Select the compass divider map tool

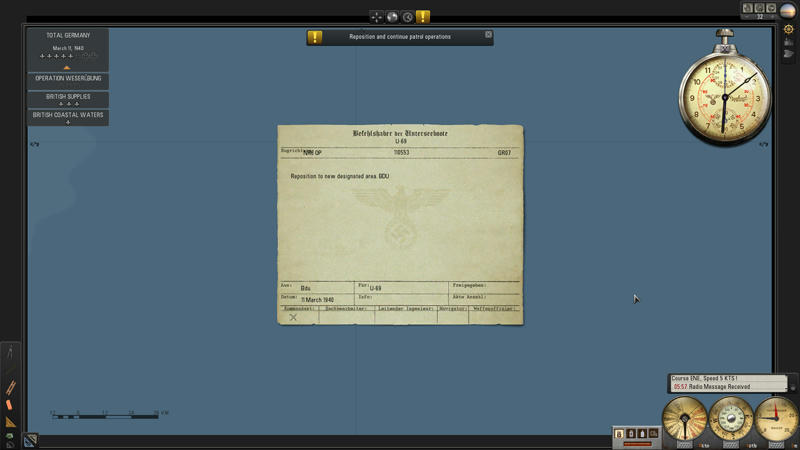pyautogui.click(x=10, y=352)
